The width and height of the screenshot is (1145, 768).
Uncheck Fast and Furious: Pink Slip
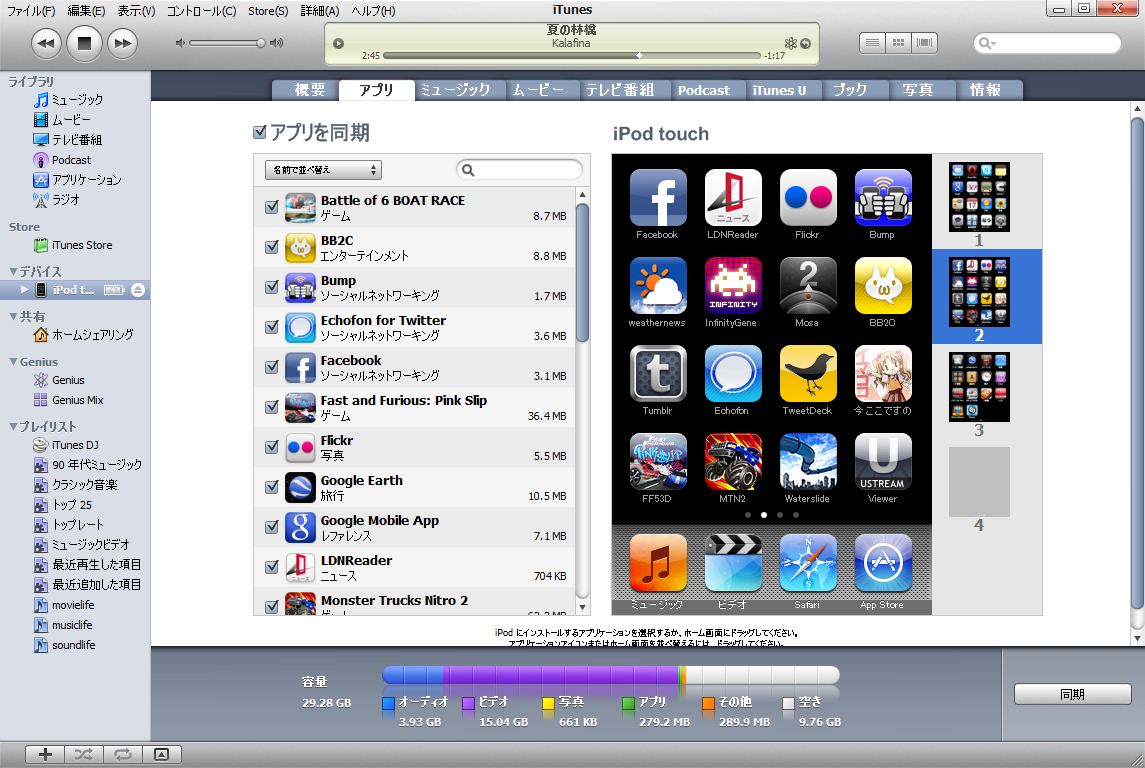272,407
